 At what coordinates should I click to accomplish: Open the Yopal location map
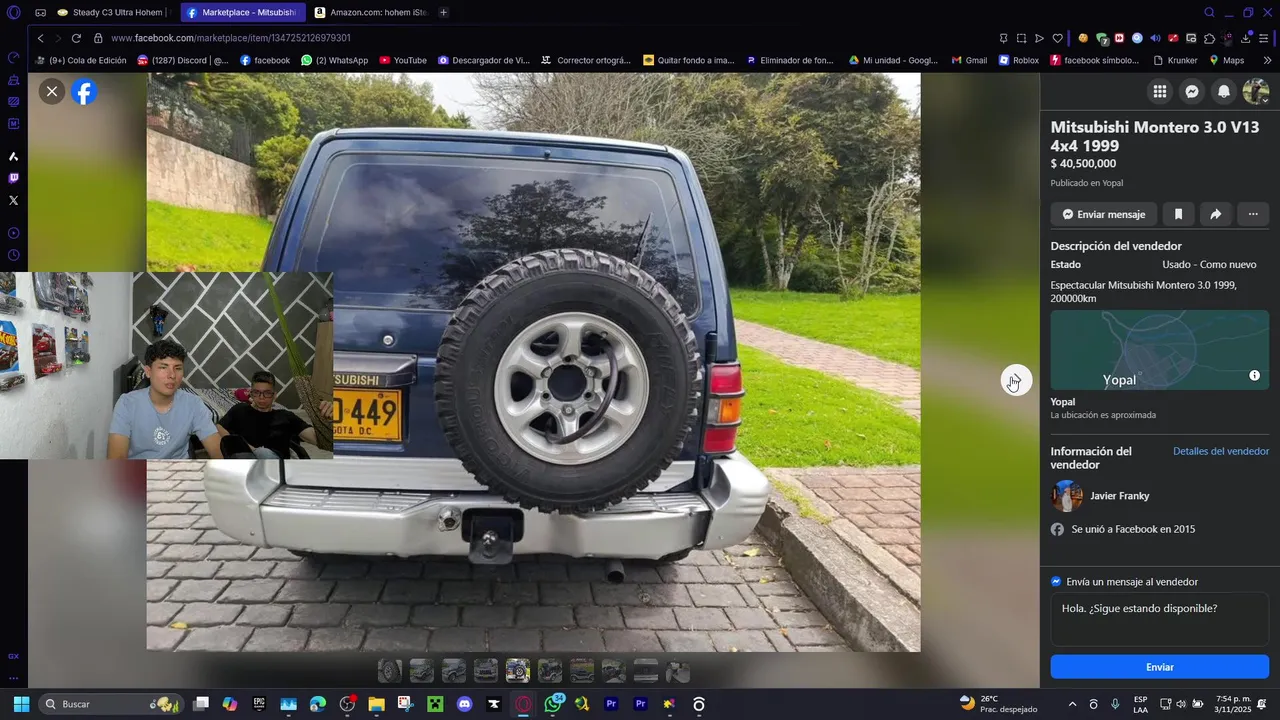pyautogui.click(x=1159, y=350)
